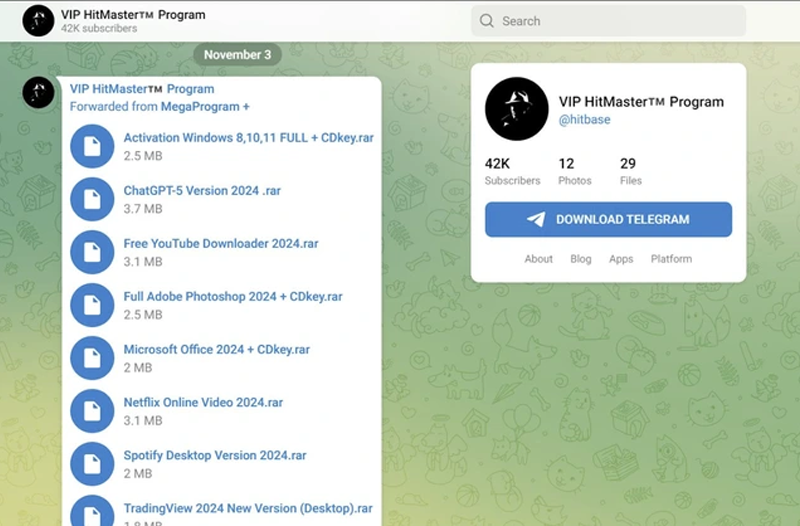This screenshot has height=526, width=800.
Task: Click the Search input field
Action: [x=608, y=21]
